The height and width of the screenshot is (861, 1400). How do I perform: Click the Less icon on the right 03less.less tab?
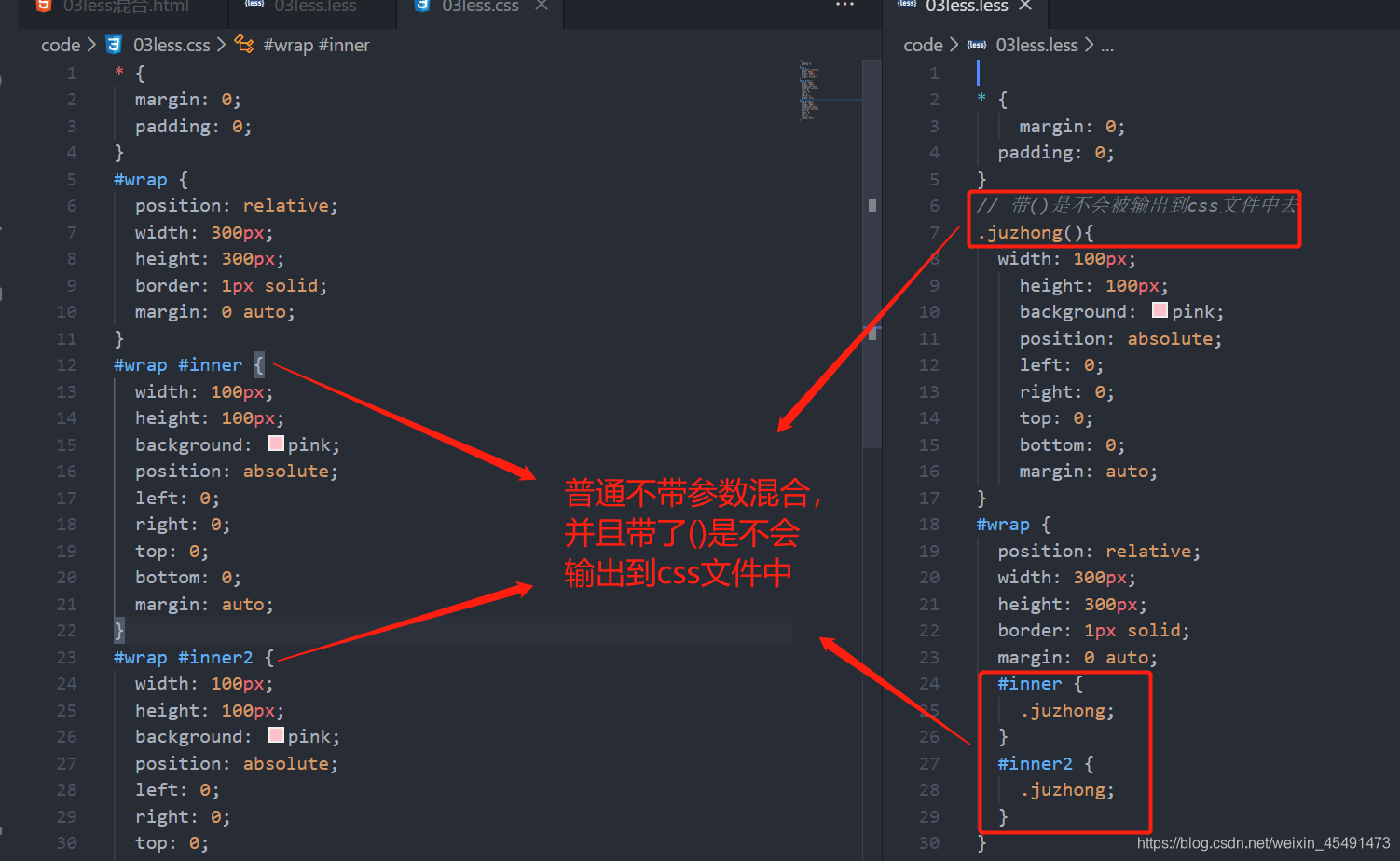[x=907, y=6]
